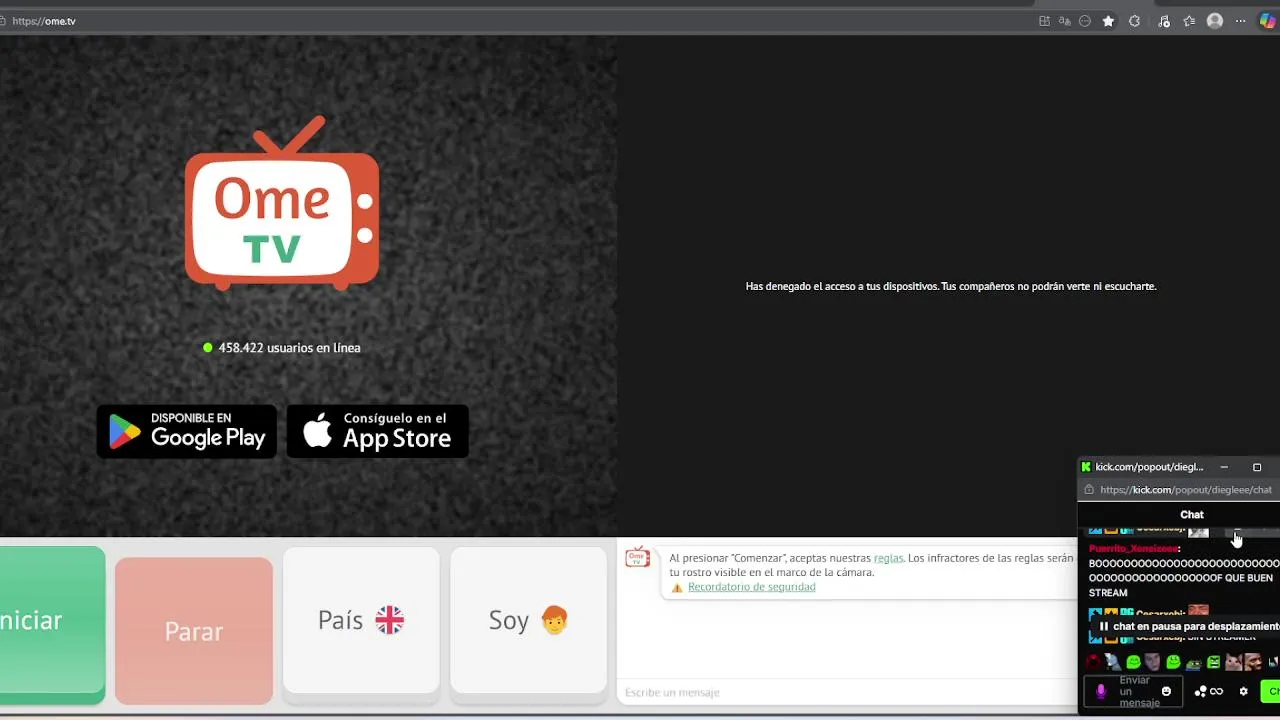Click the 'Enviar un mensaje' Kick chat field
This screenshot has width=1280, height=720.
[x=1134, y=691]
